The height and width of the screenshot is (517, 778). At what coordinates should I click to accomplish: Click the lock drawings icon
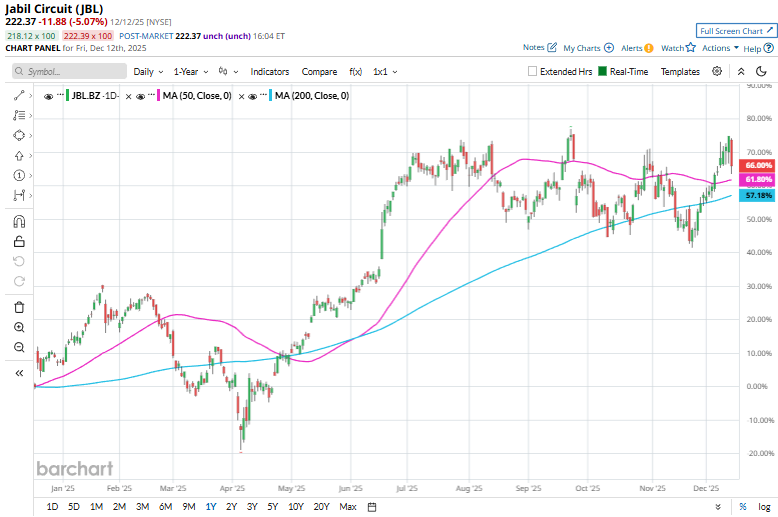(19, 241)
